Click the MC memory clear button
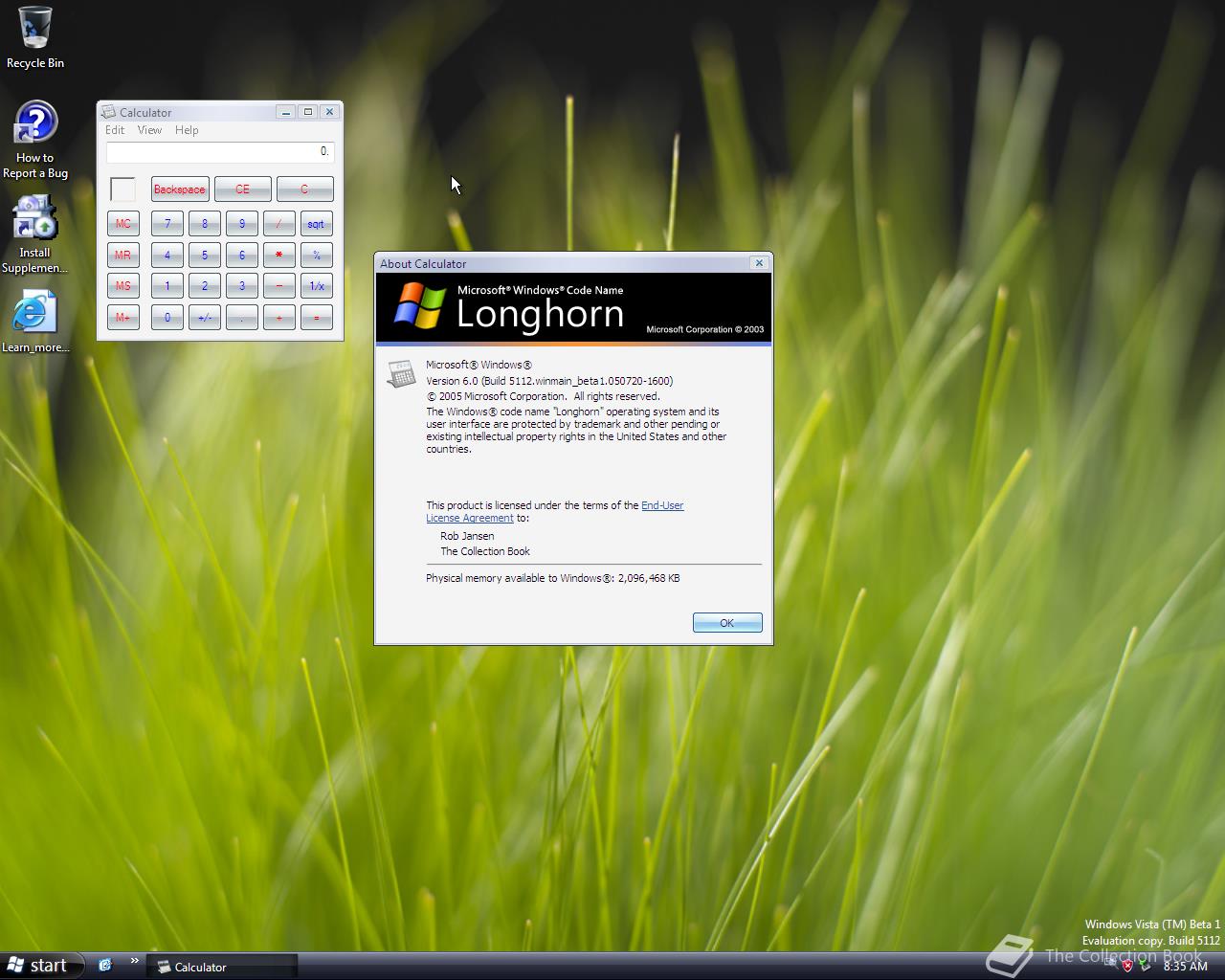This screenshot has height=980, width=1225. (x=123, y=224)
